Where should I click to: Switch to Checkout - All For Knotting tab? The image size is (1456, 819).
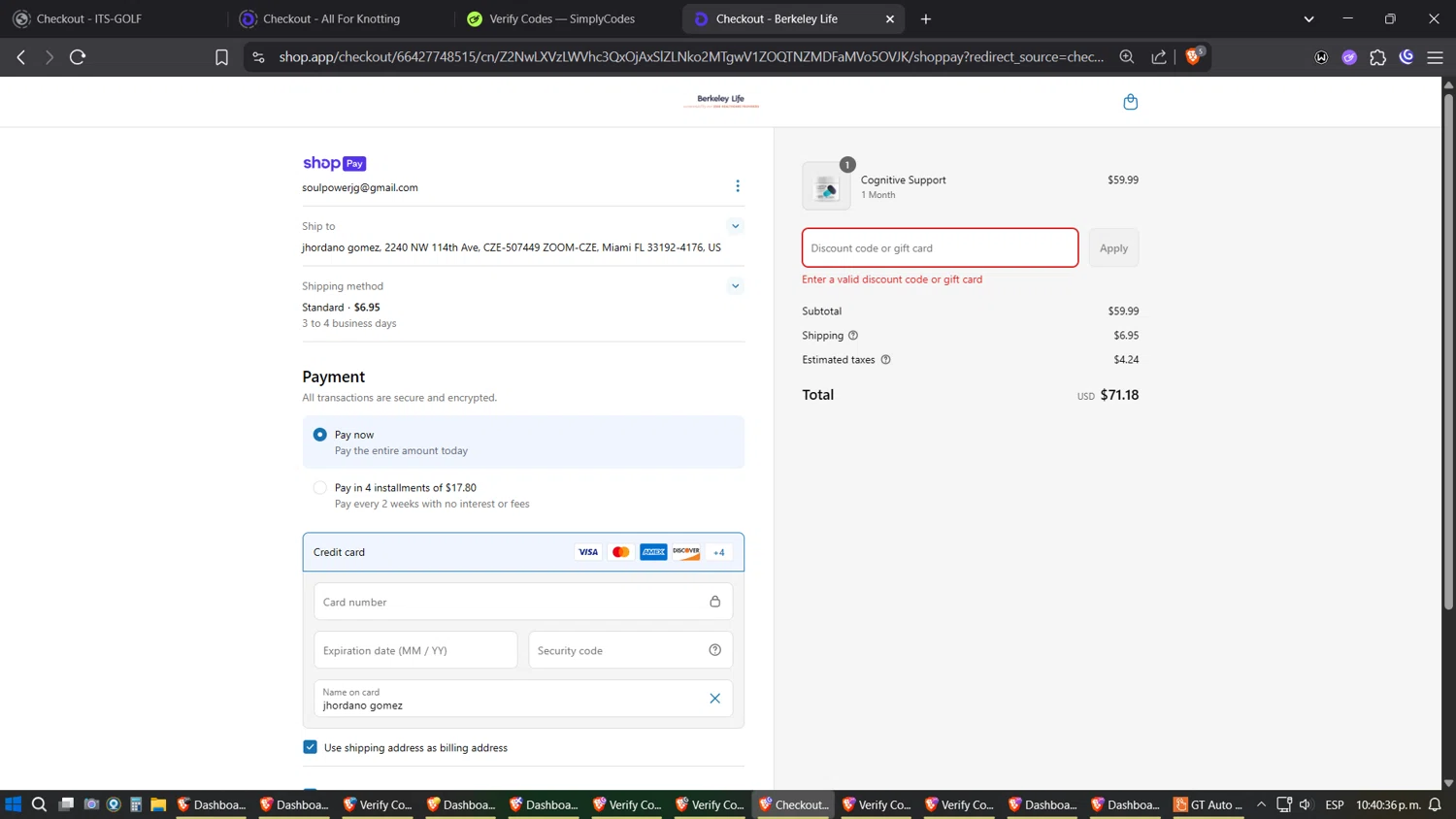coord(331,18)
